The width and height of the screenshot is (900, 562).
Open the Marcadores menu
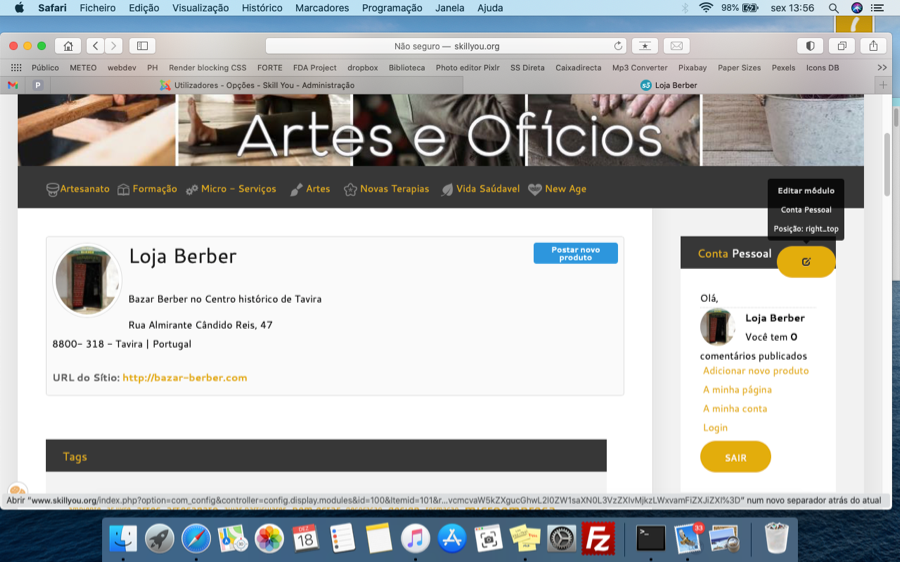(x=322, y=8)
